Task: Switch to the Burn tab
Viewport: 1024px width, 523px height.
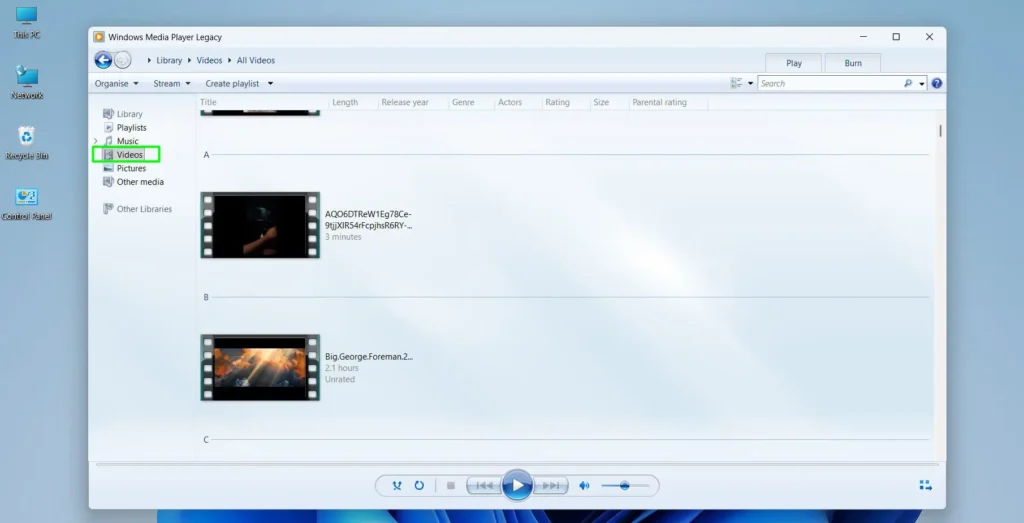Action: point(853,63)
